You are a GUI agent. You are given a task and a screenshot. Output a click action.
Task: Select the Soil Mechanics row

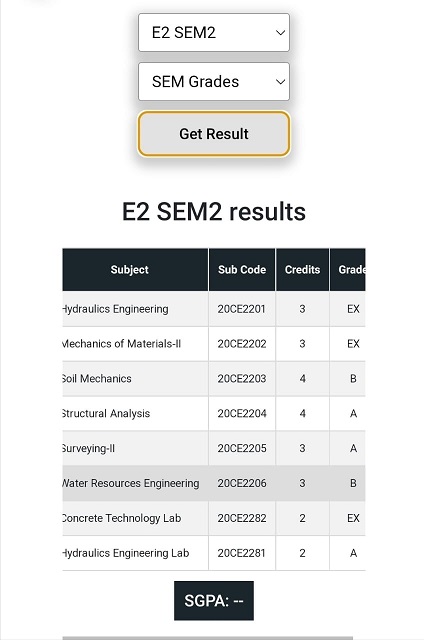coord(214,378)
